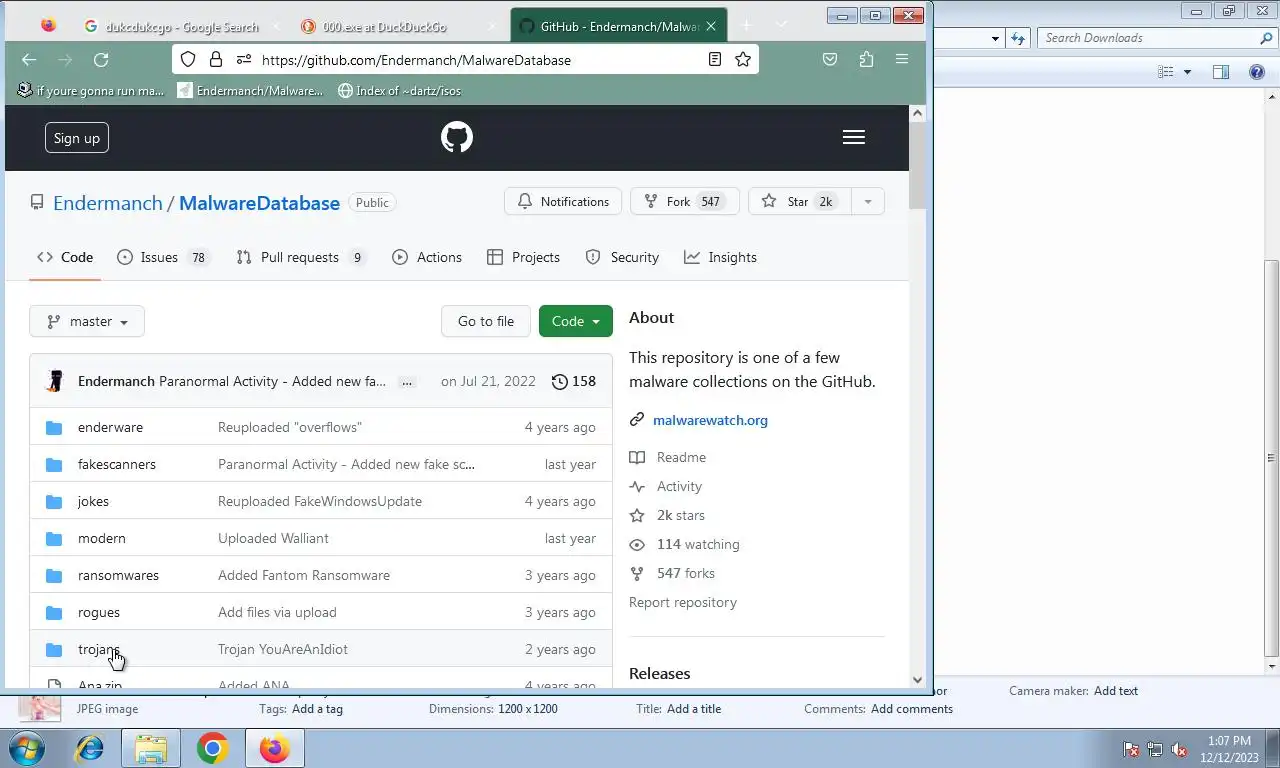Fork the repository with the Fork button
This screenshot has width=1280, height=768.
(684, 202)
